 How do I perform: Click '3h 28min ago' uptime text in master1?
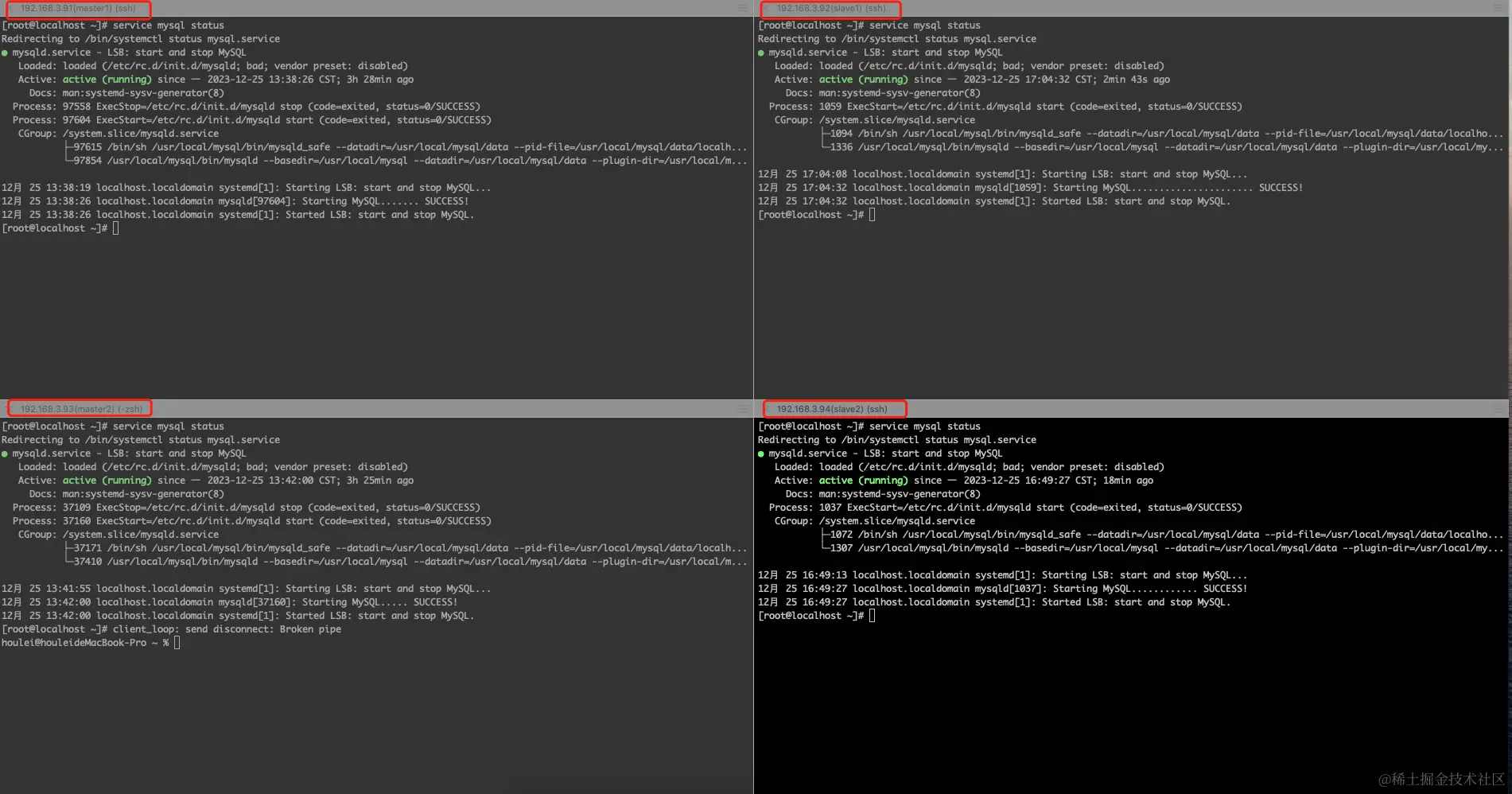[380, 80]
